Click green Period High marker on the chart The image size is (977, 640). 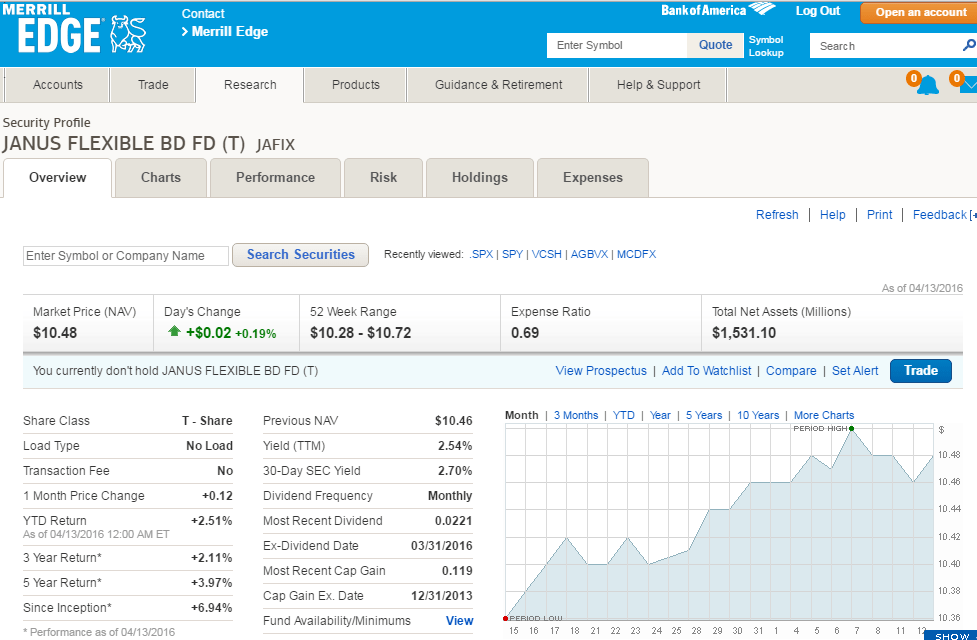[x=852, y=426]
